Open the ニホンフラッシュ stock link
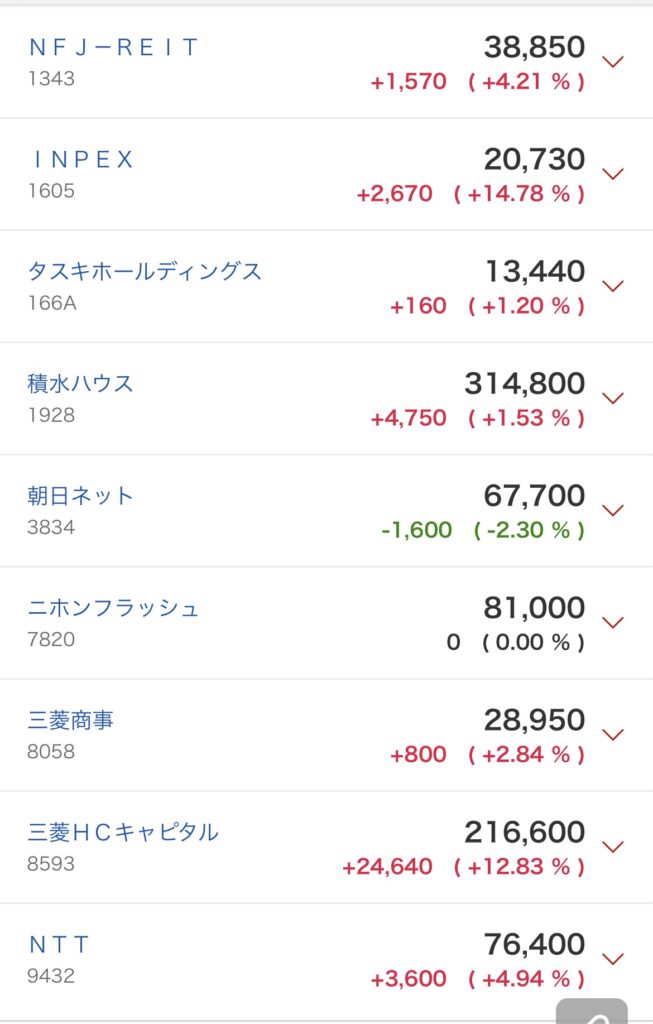 (113, 608)
